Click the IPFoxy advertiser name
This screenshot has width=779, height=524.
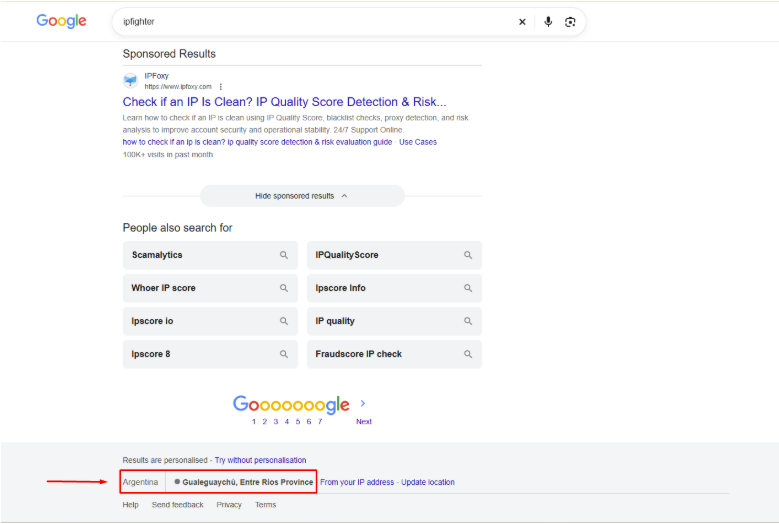pos(156,76)
